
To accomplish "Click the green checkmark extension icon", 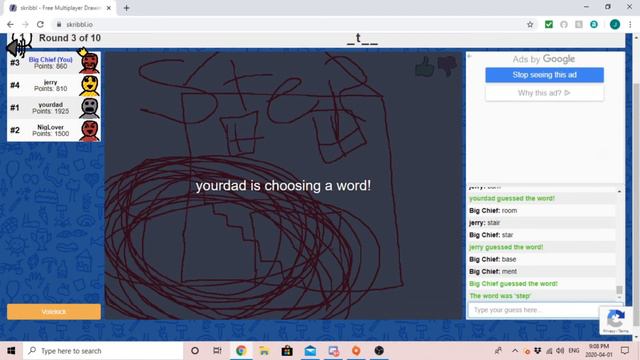I will pos(549,24).
